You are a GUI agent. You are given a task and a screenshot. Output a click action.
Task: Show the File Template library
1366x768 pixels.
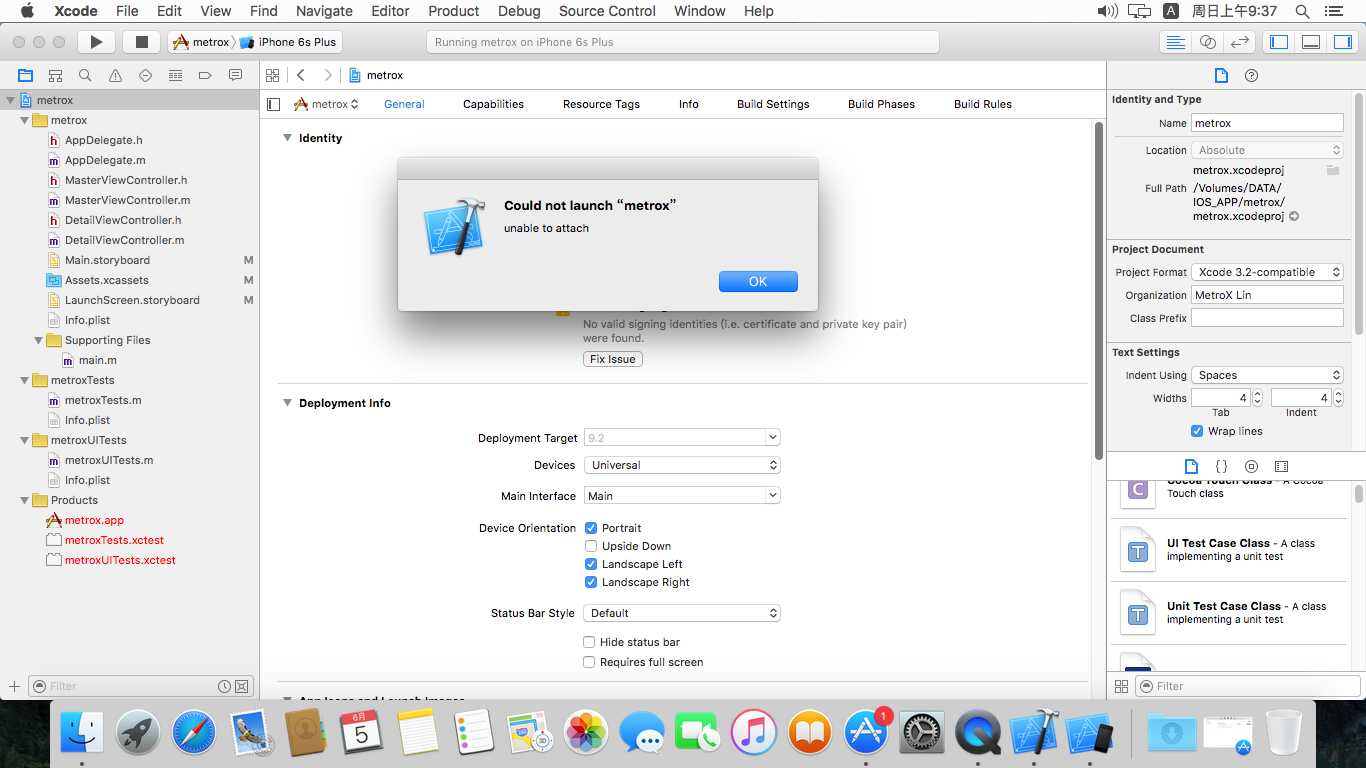click(x=1191, y=466)
